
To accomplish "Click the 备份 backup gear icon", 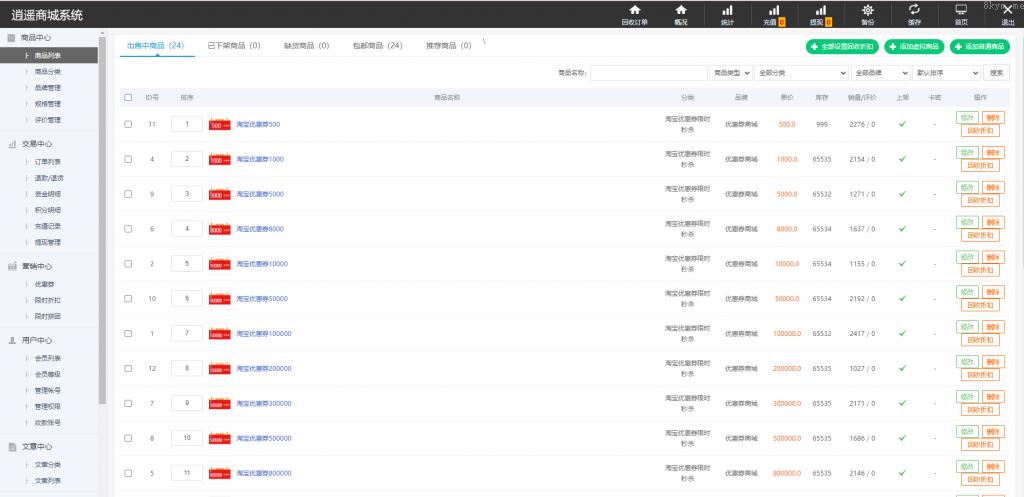I will [867, 14].
